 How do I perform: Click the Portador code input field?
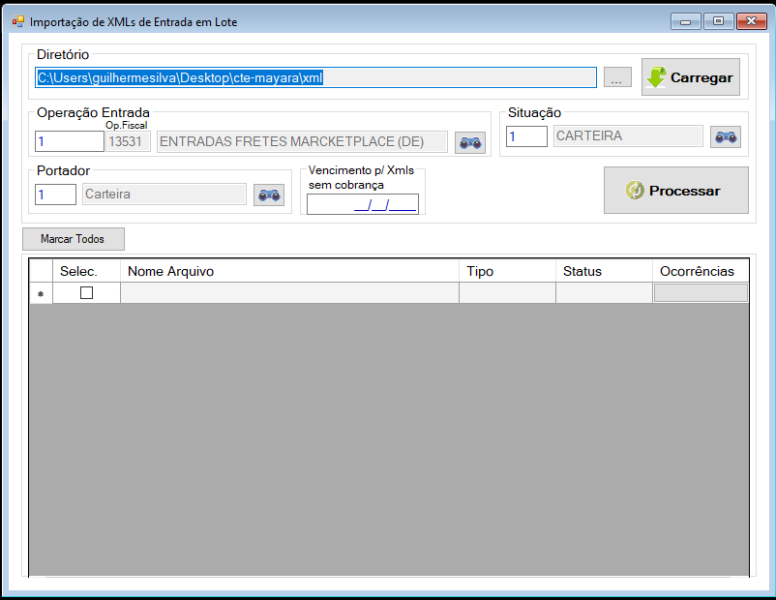click(55, 194)
